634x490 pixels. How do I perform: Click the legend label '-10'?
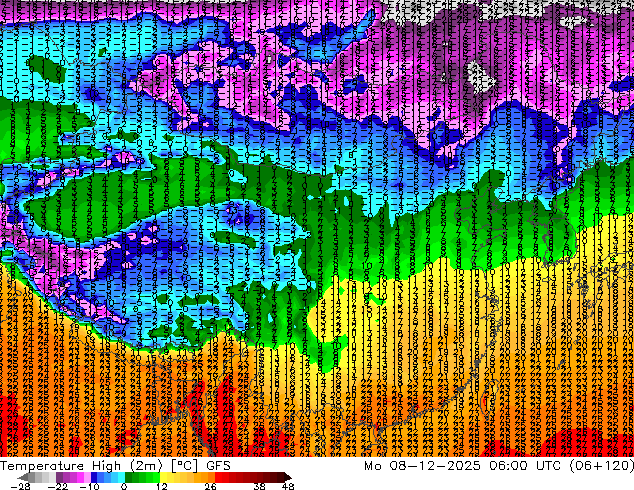(x=89, y=486)
